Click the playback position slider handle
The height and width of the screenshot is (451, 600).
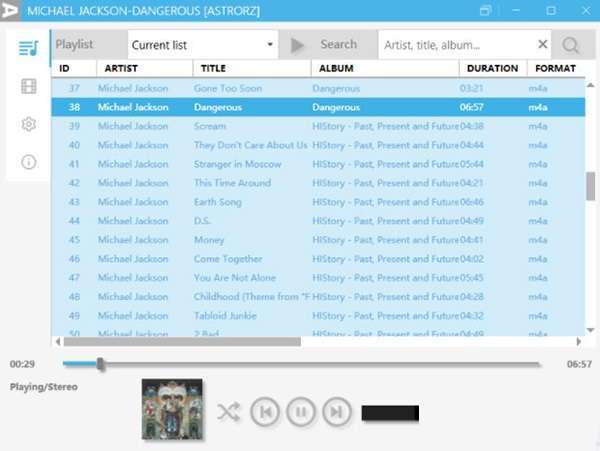[100, 364]
